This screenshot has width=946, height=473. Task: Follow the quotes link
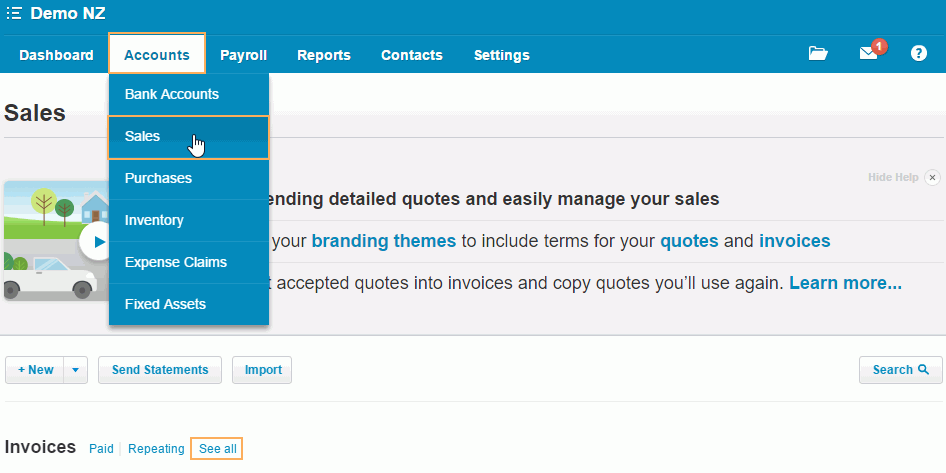click(689, 241)
